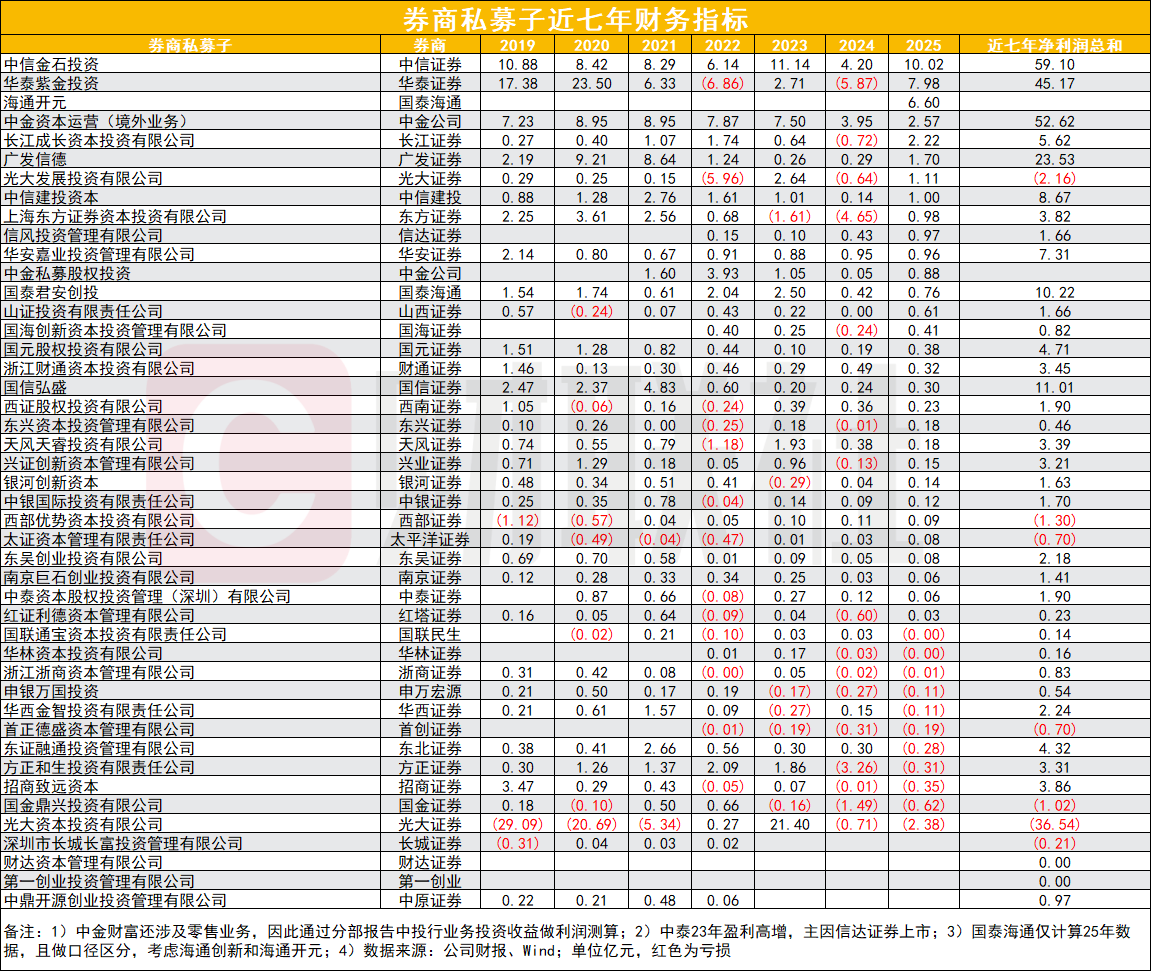Select the cell 天风天睿投资有限公司
1151x971 pixels.
(83, 445)
